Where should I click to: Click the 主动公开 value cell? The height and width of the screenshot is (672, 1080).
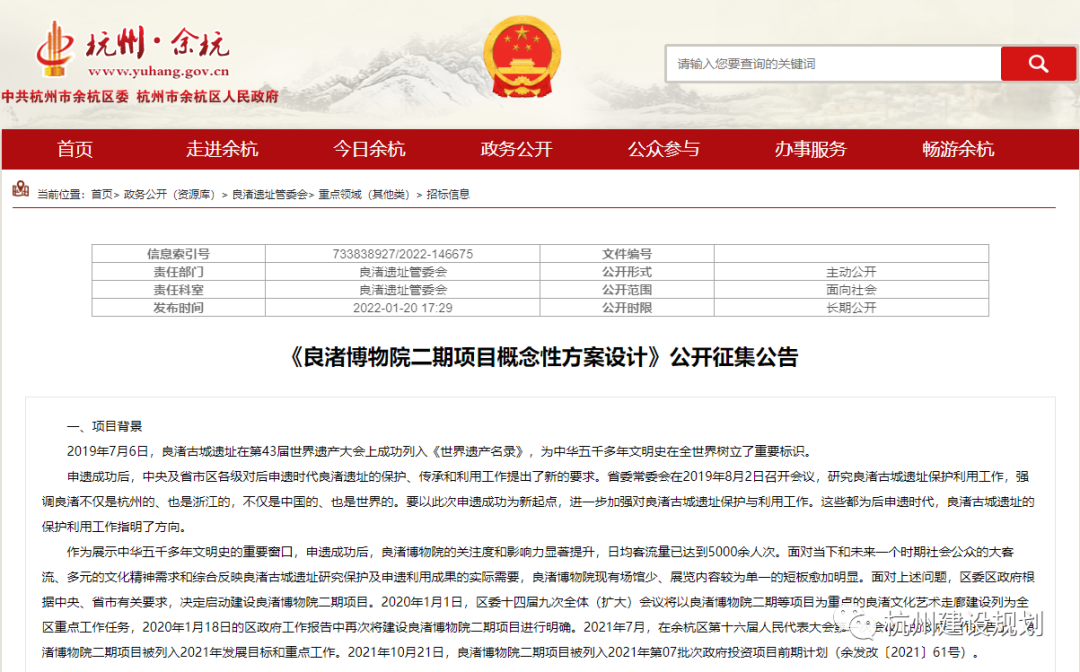point(851,272)
